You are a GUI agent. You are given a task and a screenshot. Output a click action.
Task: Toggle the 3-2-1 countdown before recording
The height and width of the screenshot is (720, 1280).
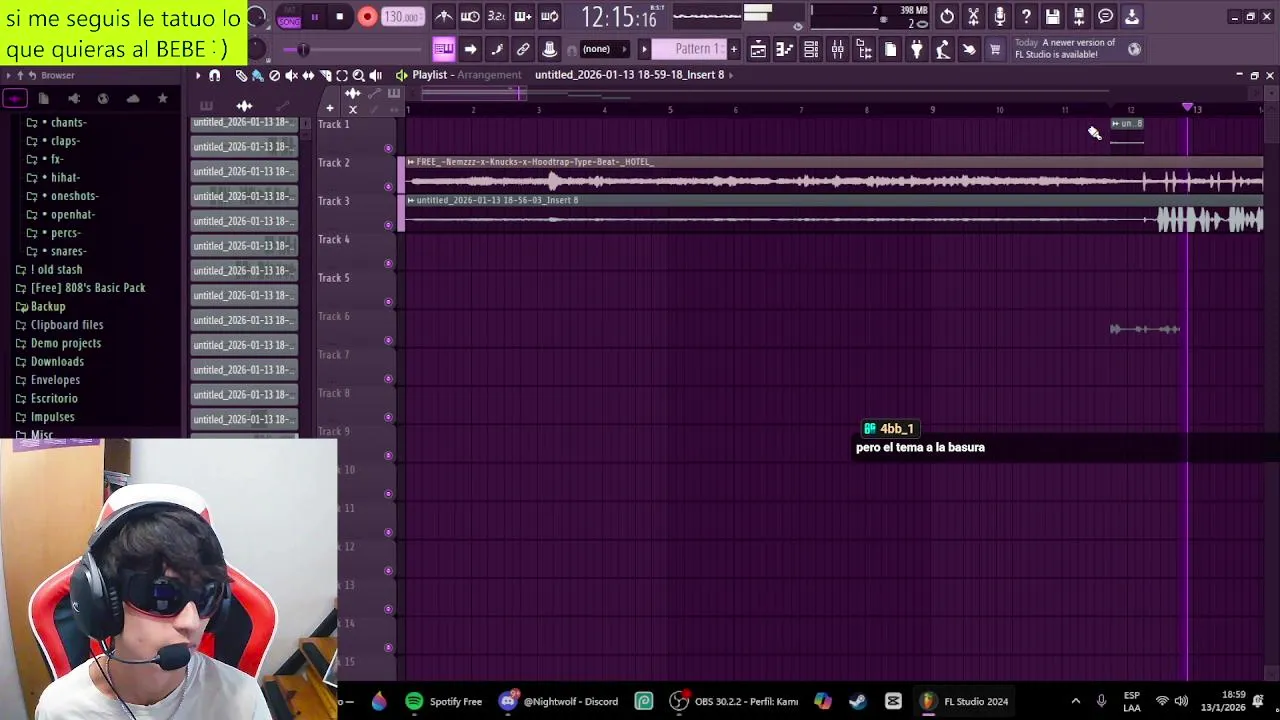(x=496, y=16)
